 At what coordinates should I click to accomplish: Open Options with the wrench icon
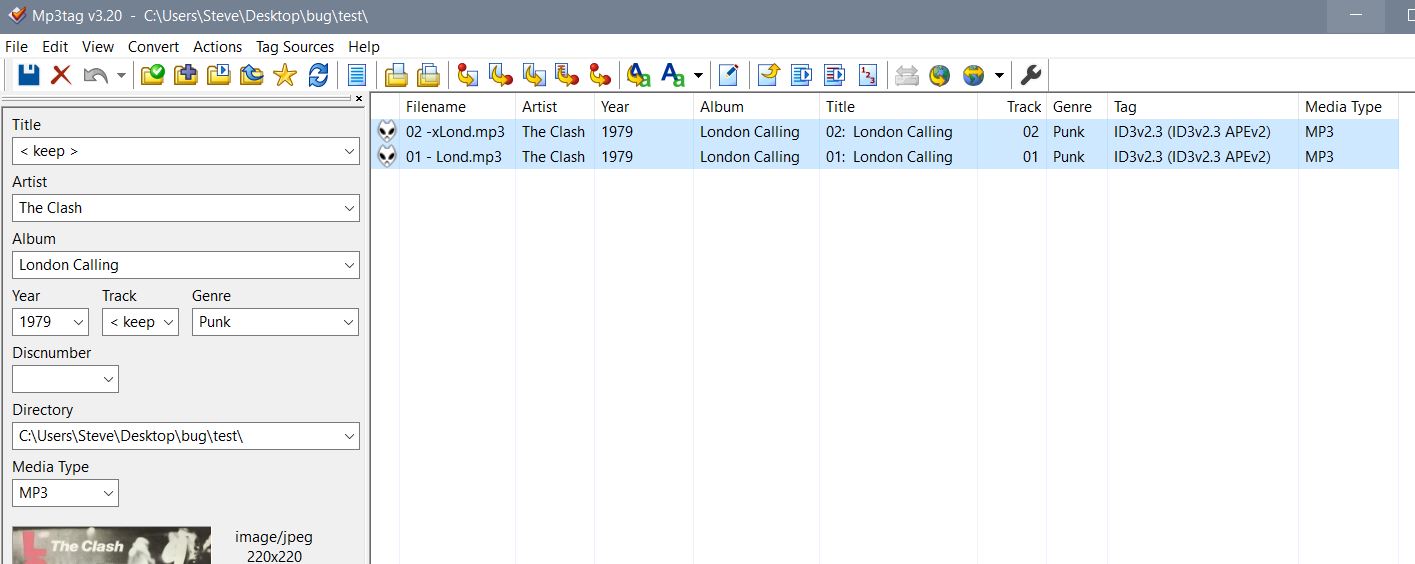1031,75
